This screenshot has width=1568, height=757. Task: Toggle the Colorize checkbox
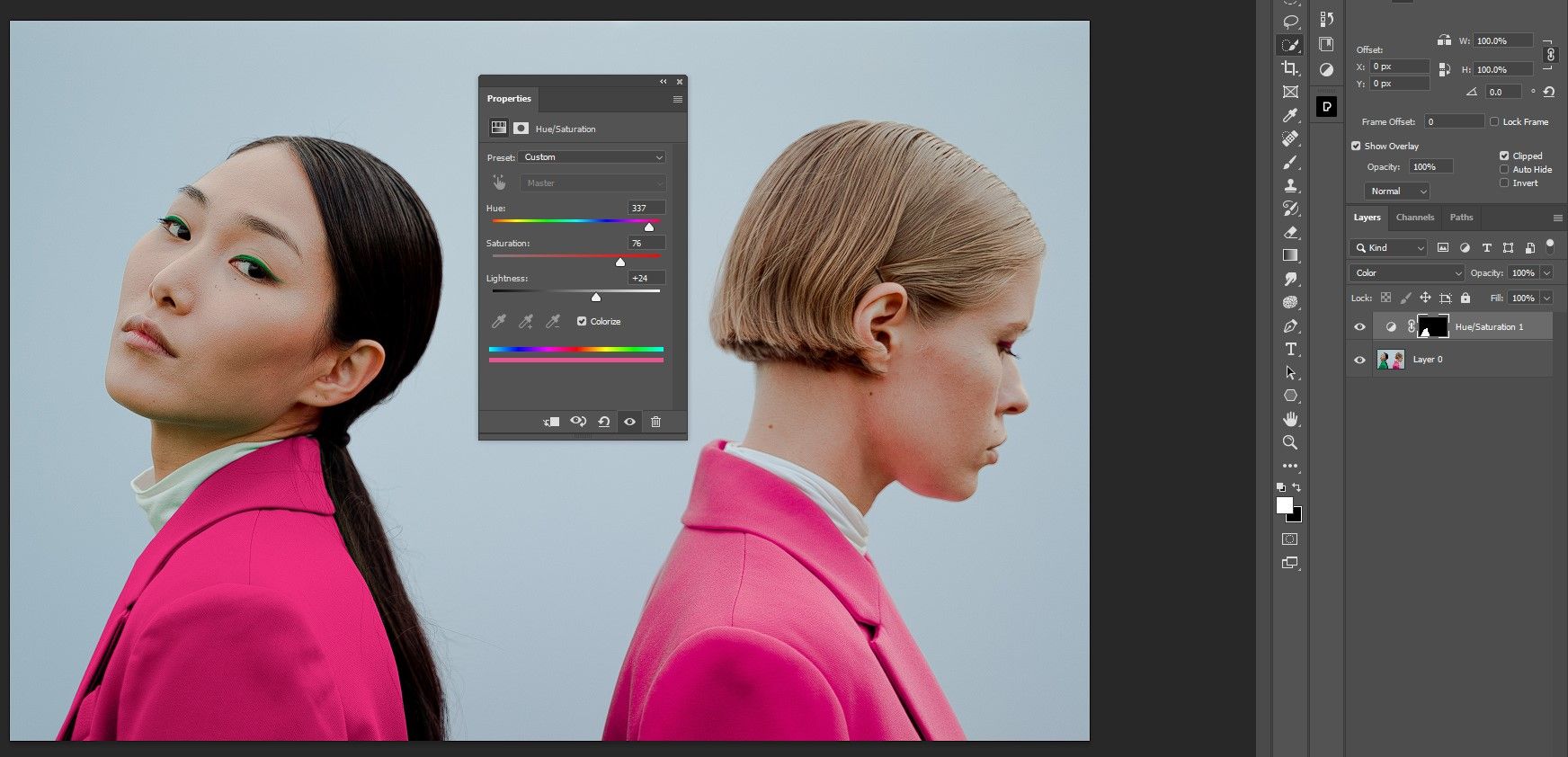coord(582,321)
